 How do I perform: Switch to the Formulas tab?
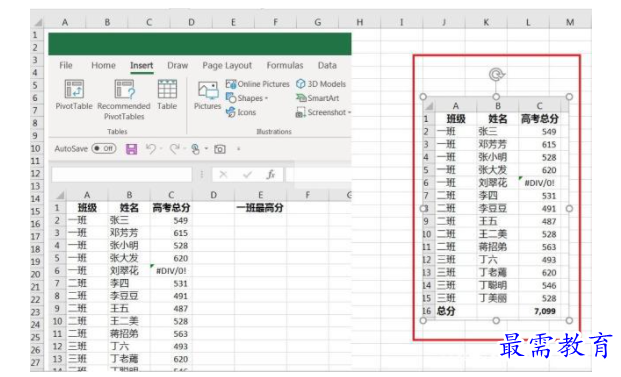285,65
